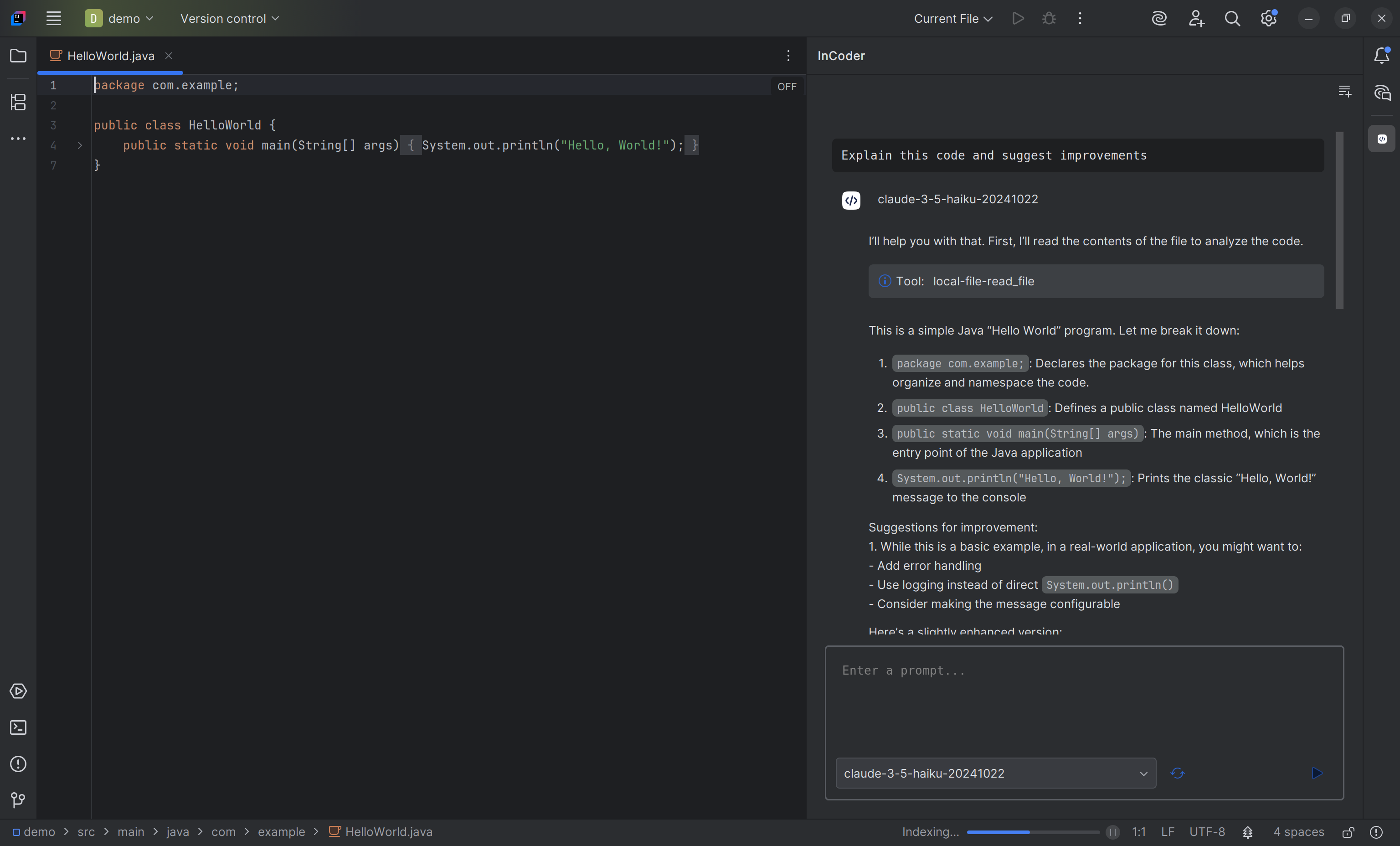Image resolution: width=1400 pixels, height=846 pixels.
Task: Select the HelloWorld.java editor tab
Action: (x=110, y=56)
